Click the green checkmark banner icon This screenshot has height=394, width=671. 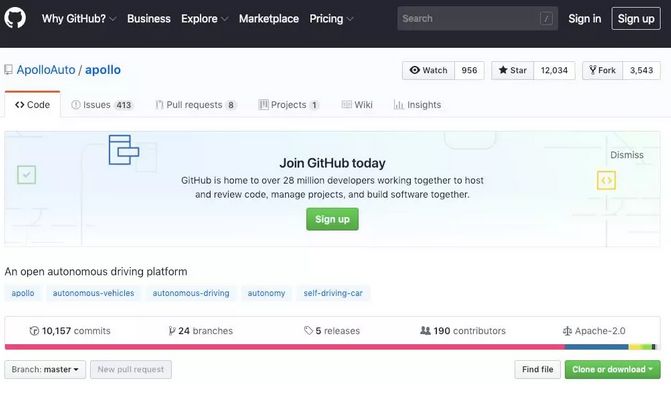[x=27, y=175]
